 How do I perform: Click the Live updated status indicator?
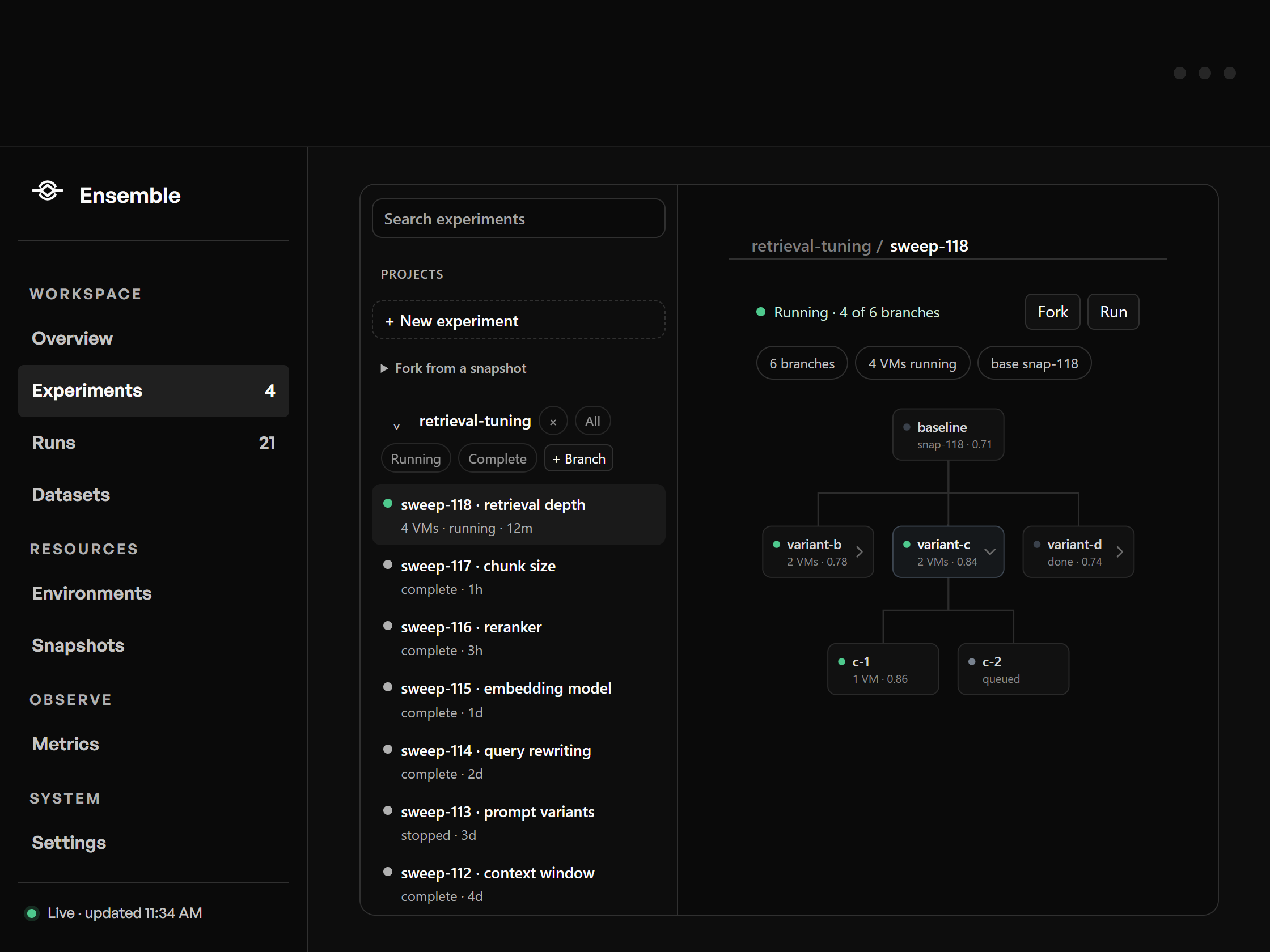[114, 913]
